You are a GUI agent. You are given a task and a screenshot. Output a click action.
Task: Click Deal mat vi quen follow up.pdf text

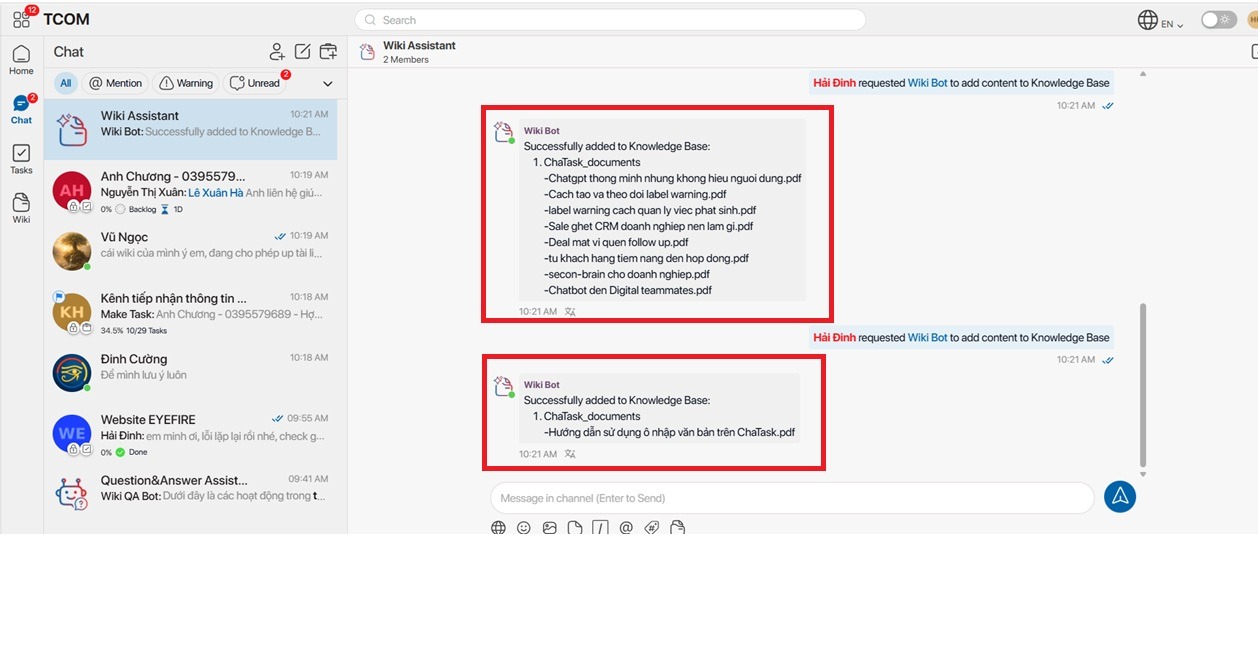click(x=616, y=242)
